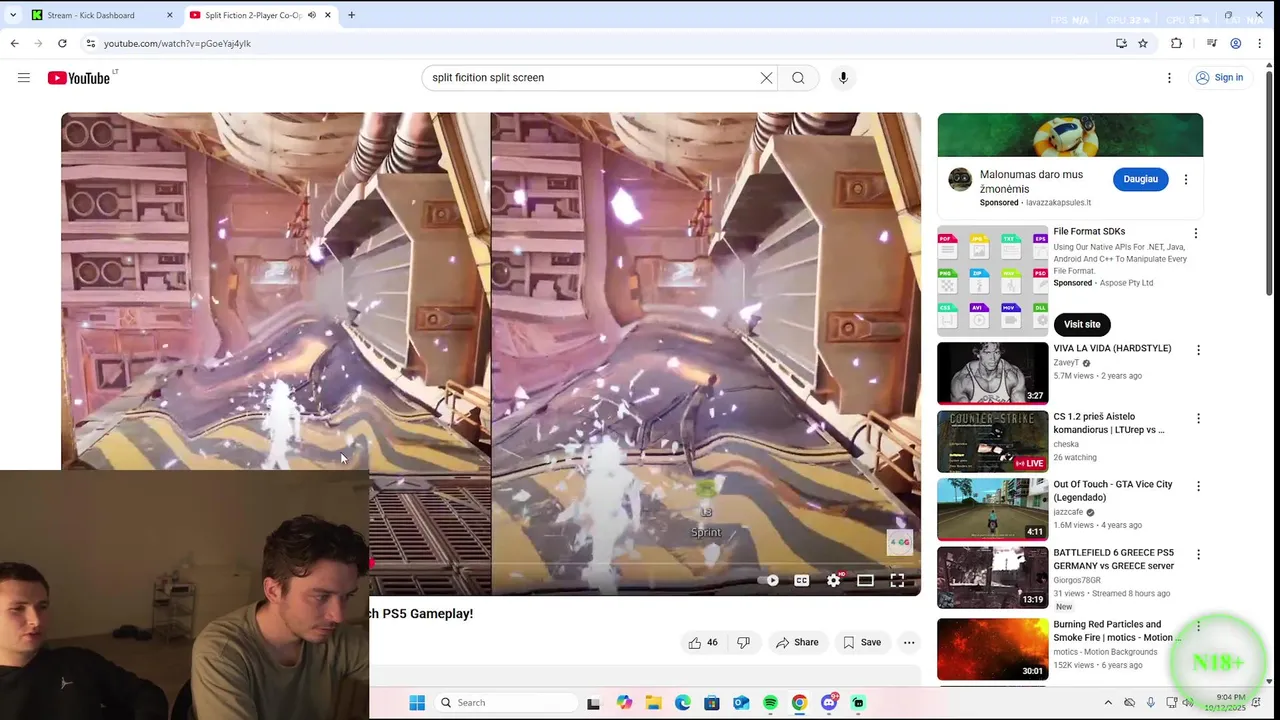This screenshot has height=720, width=1280.
Task: Open menu for BATTLEFIELD 6 video
Action: (1198, 554)
